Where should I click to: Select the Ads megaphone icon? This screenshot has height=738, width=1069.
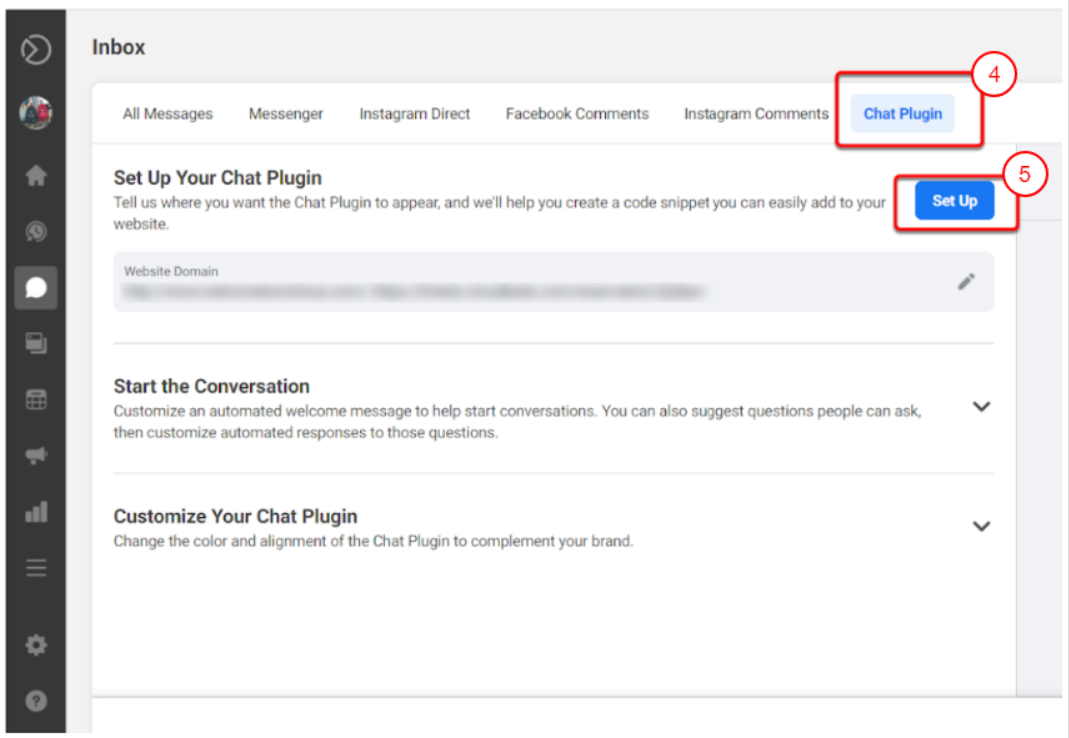[36, 455]
